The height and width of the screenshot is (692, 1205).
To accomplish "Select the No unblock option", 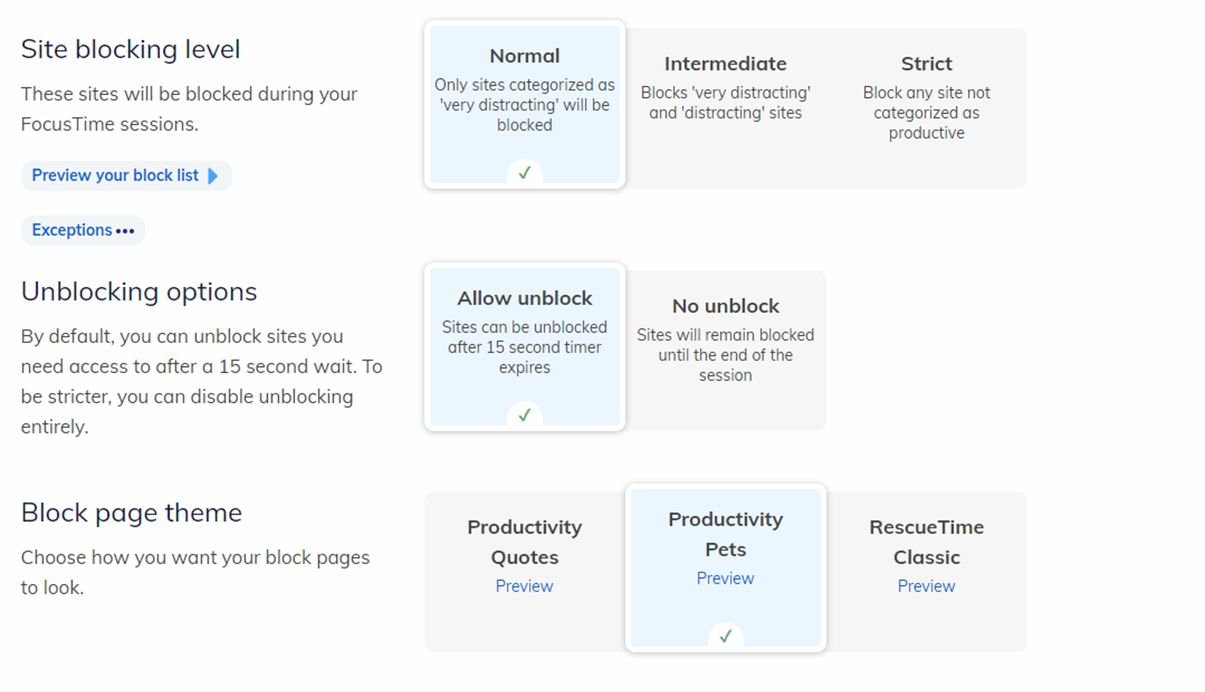I will click(725, 345).
